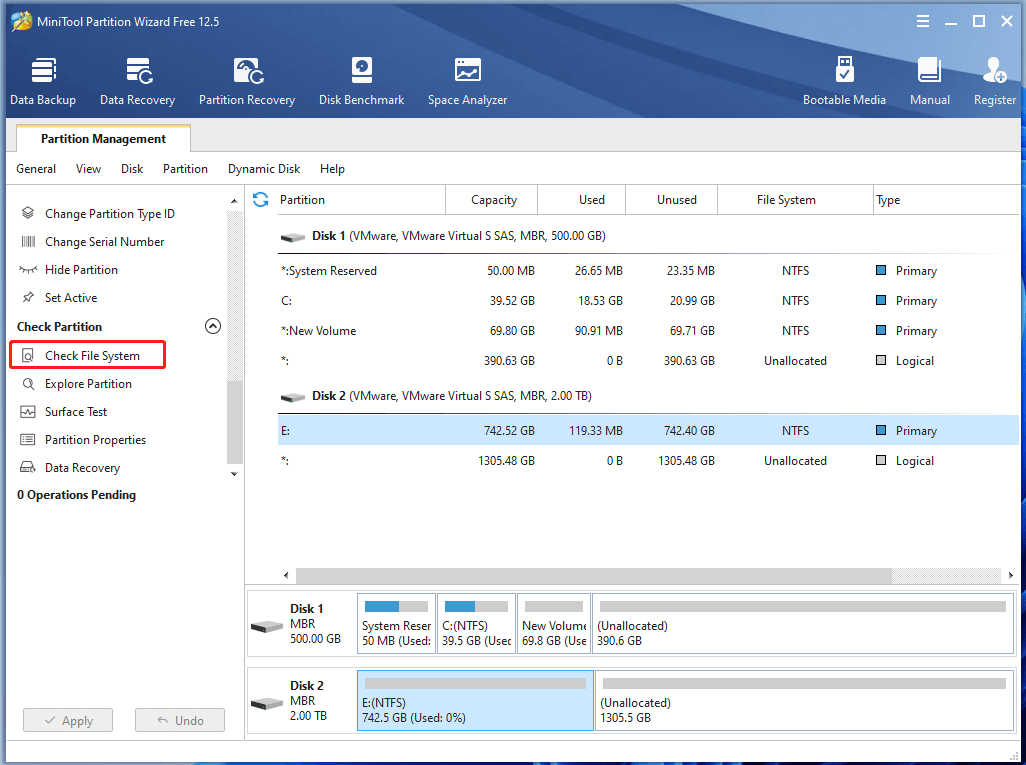
Task: Open the Help menu
Action: point(332,169)
